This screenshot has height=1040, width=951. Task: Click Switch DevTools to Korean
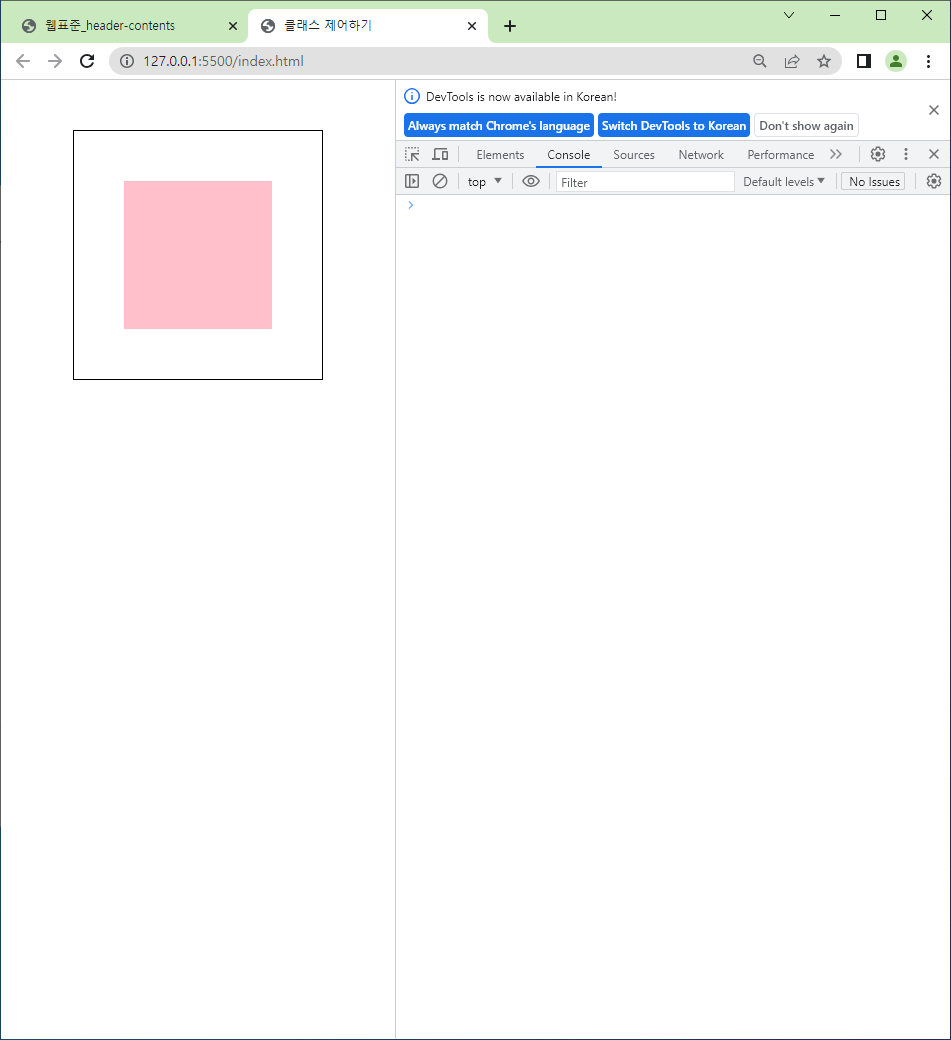click(x=674, y=125)
